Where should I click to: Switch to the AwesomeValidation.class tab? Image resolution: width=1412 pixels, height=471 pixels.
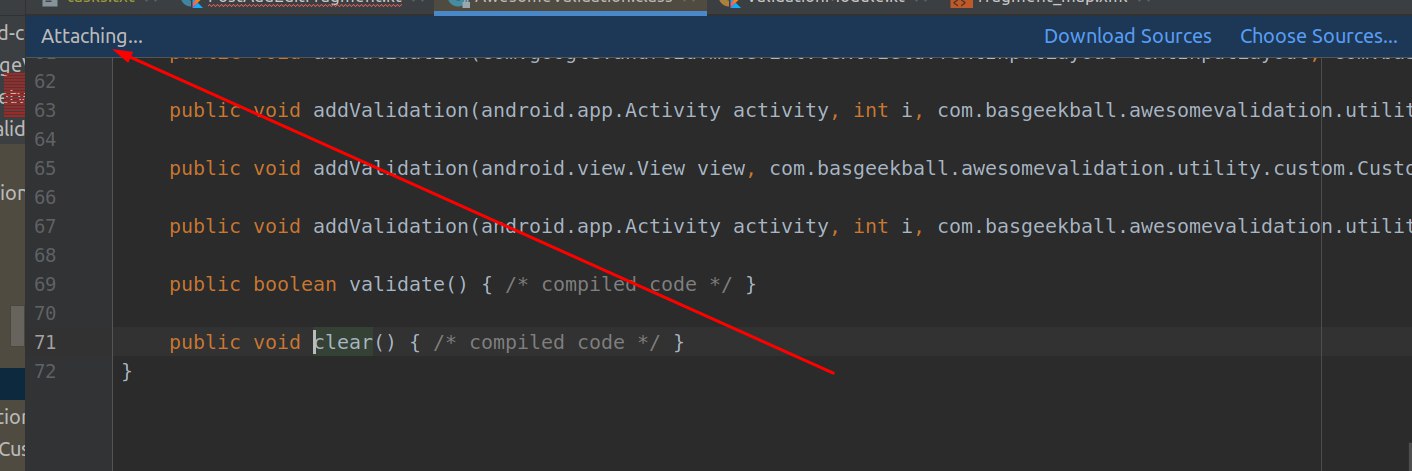(571, 4)
